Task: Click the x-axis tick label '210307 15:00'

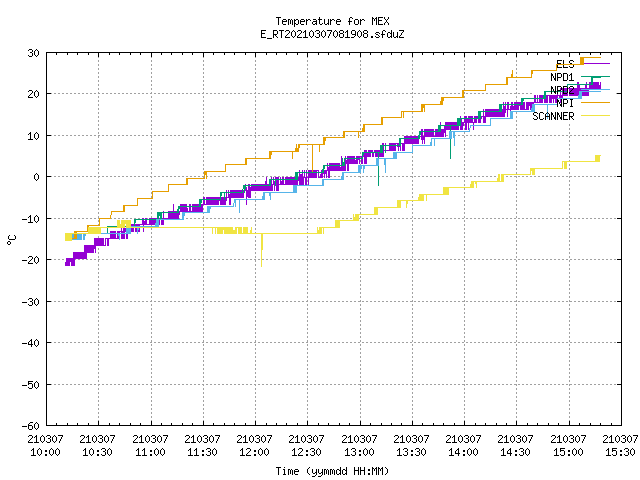Action: [568, 445]
